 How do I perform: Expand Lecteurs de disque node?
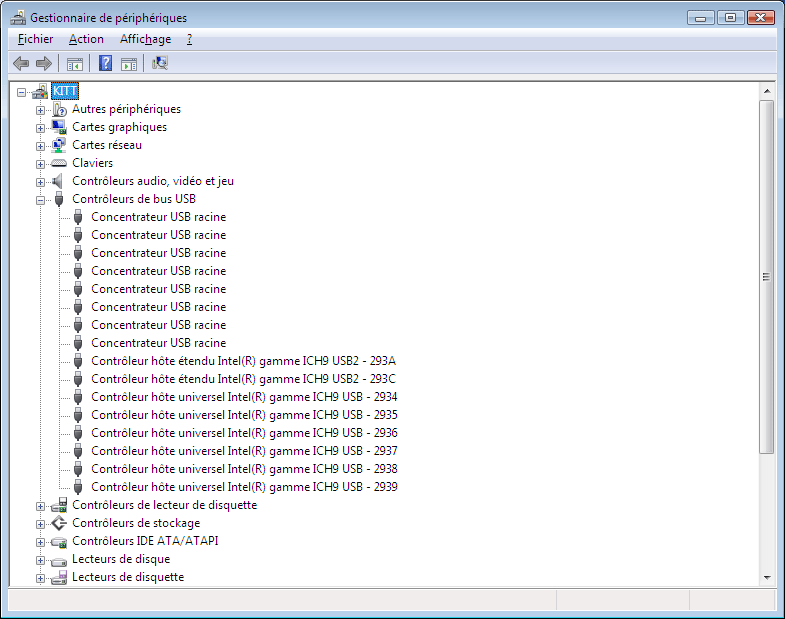[x=40, y=560]
